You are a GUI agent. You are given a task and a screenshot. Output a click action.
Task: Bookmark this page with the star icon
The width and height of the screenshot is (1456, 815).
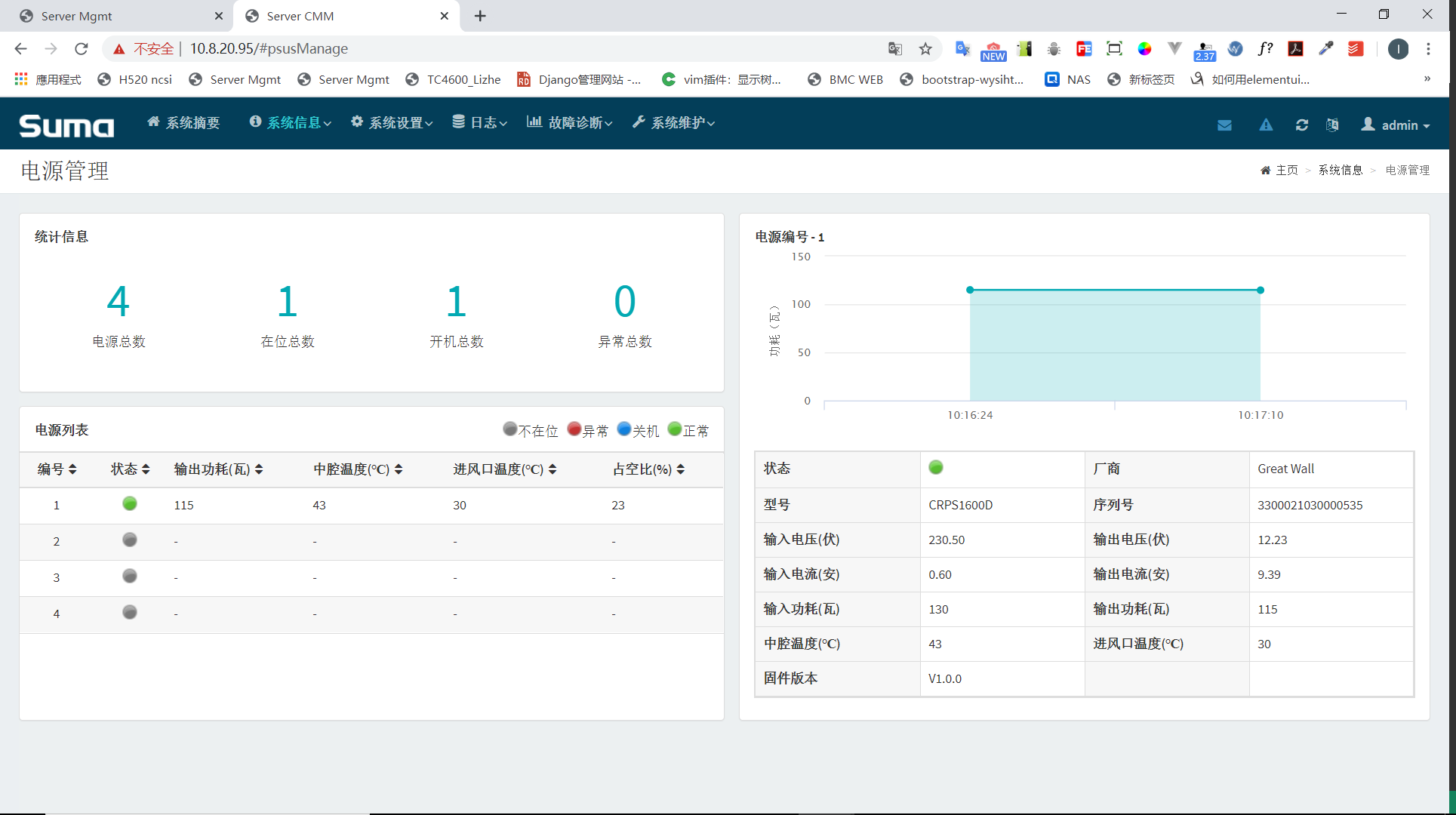[x=925, y=49]
